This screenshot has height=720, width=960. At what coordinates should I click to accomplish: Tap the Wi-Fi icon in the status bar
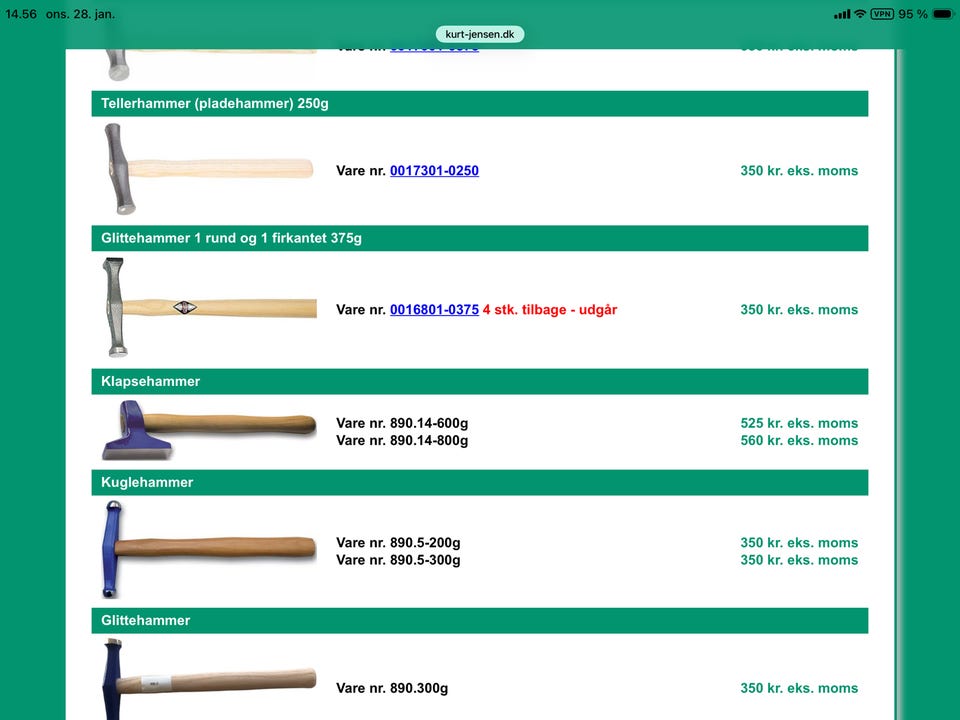pyautogui.click(x=860, y=13)
